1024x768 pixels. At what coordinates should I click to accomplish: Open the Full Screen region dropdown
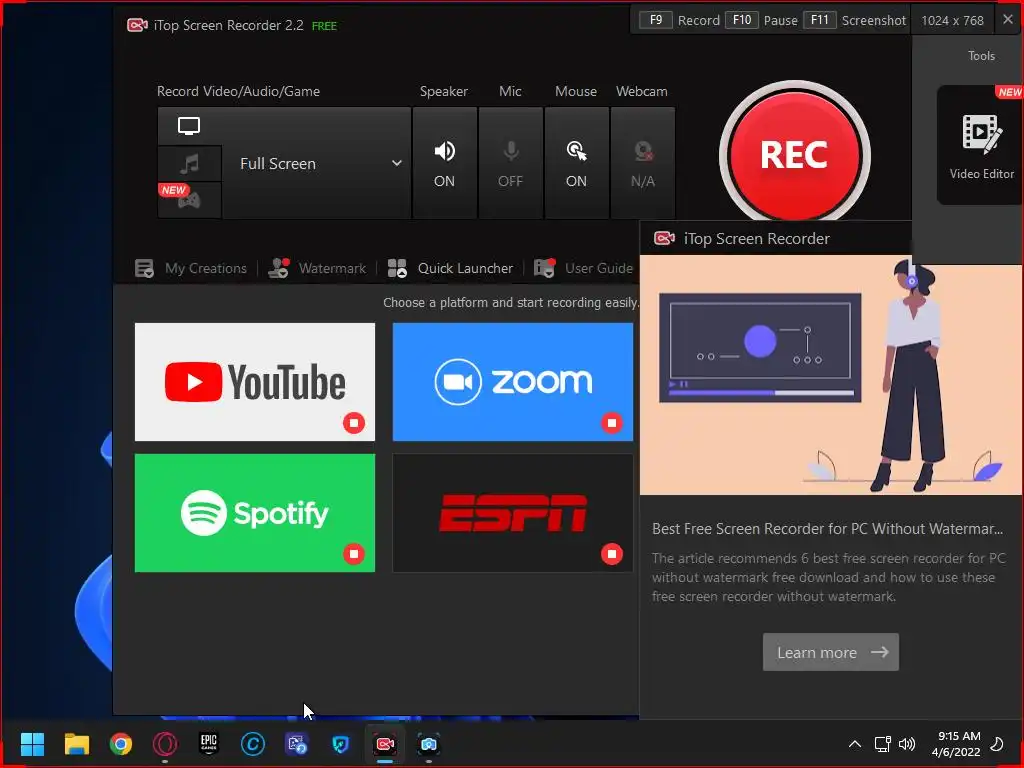click(317, 163)
